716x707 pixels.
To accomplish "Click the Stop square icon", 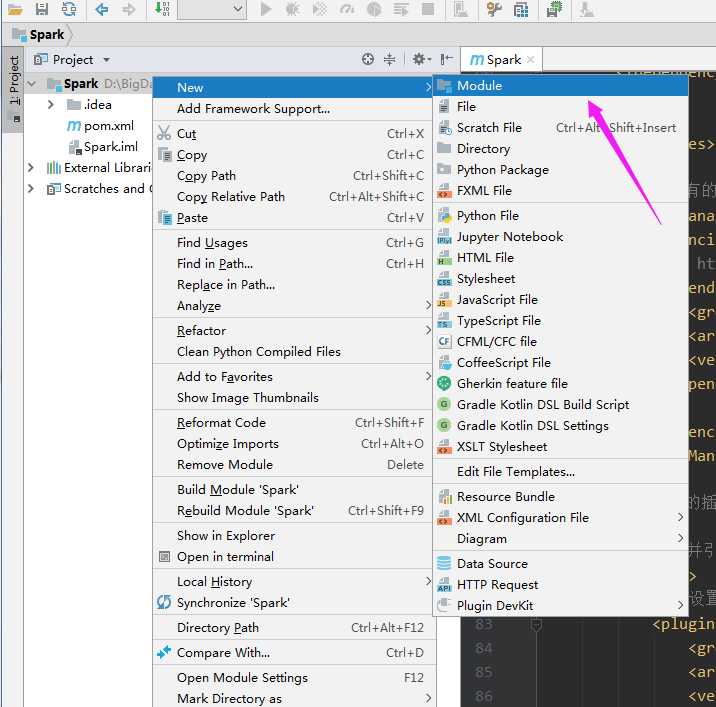I will coord(428,9).
